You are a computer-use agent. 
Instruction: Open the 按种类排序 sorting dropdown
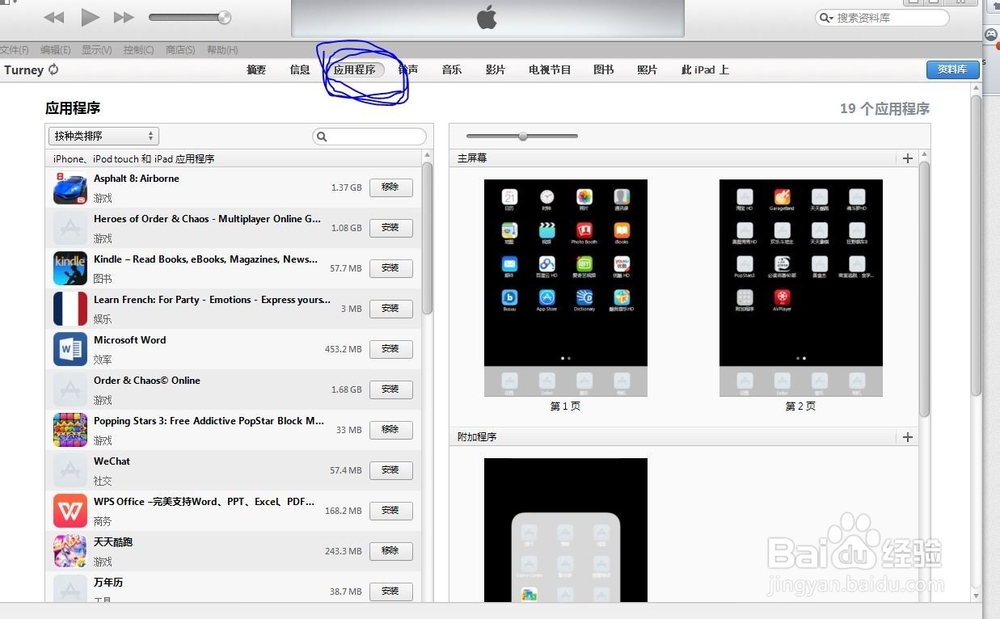pyautogui.click(x=103, y=135)
